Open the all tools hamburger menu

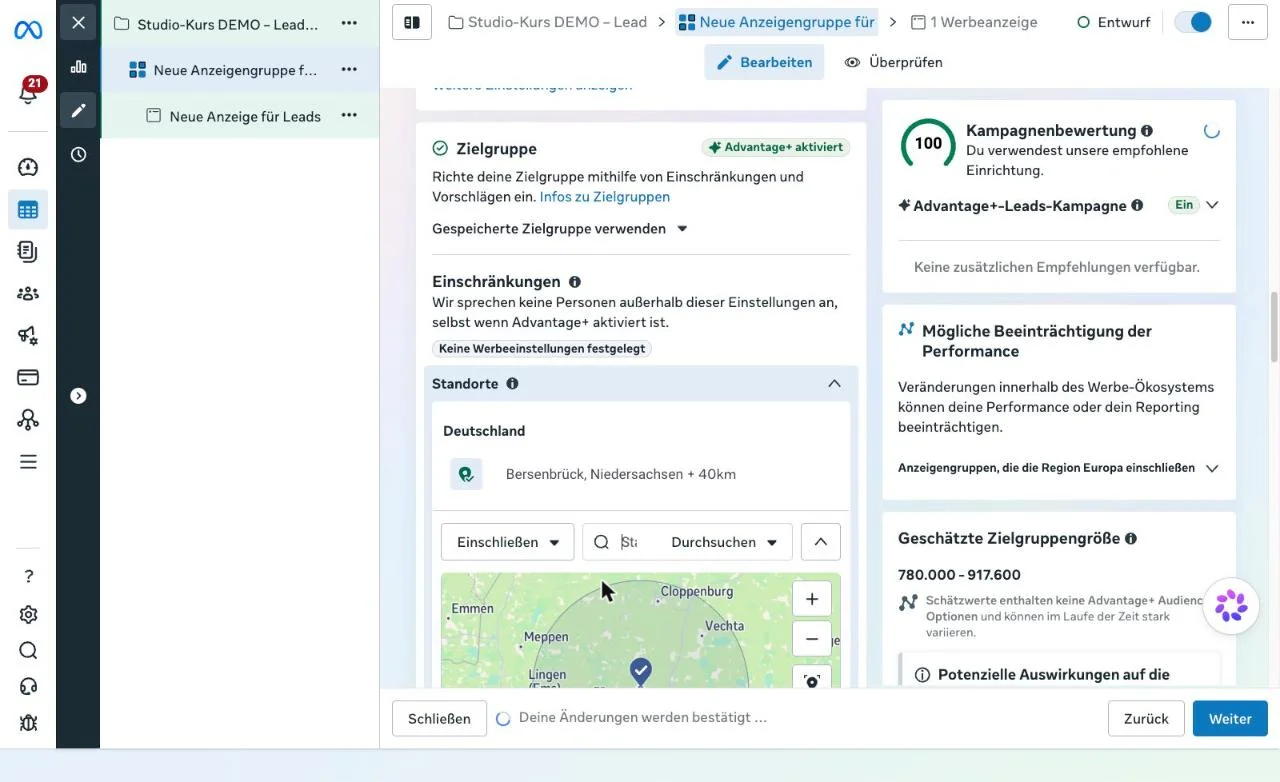(x=28, y=461)
